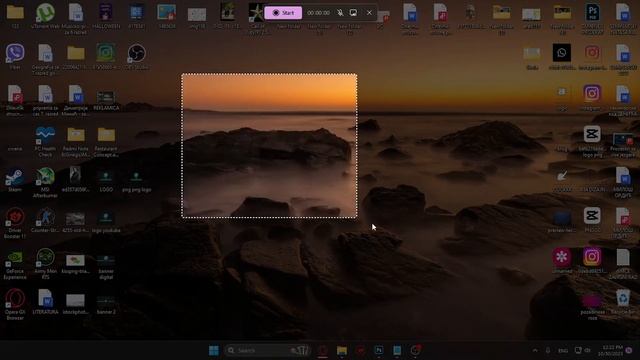The image size is (640, 360).
Task: Open the REKLAMICA desktop file
Action: [x=106, y=100]
